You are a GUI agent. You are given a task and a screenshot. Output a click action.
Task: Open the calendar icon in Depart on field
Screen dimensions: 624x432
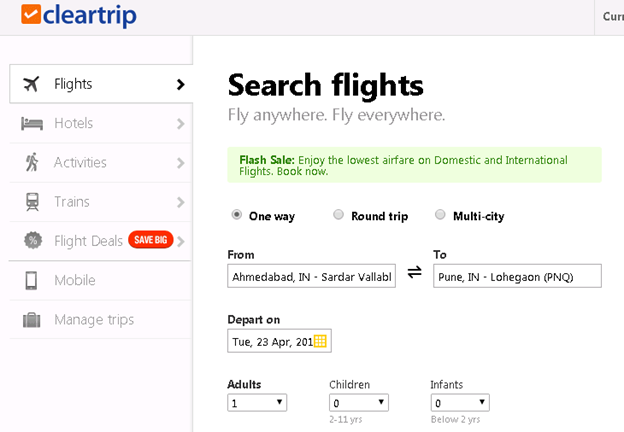coord(320,341)
